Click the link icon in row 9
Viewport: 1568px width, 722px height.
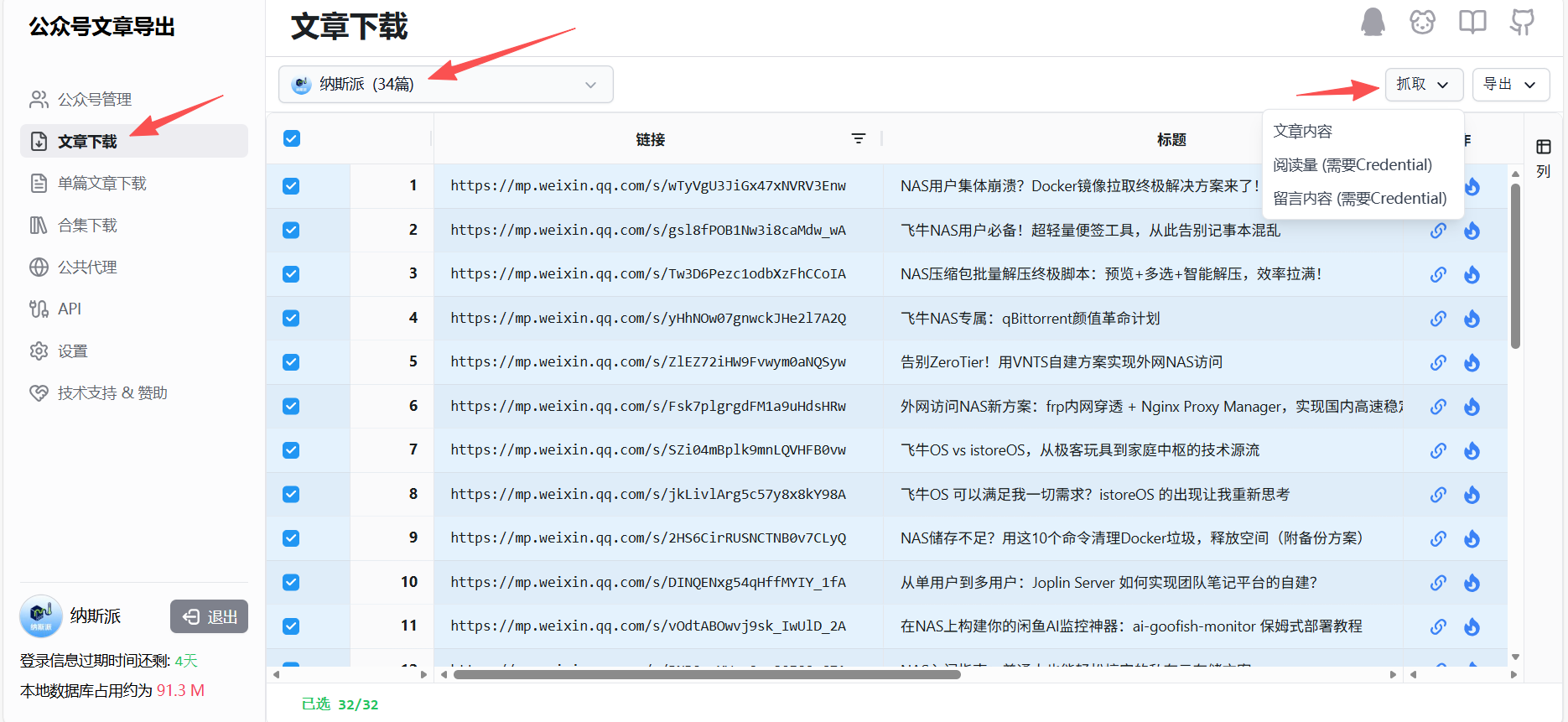coord(1438,538)
